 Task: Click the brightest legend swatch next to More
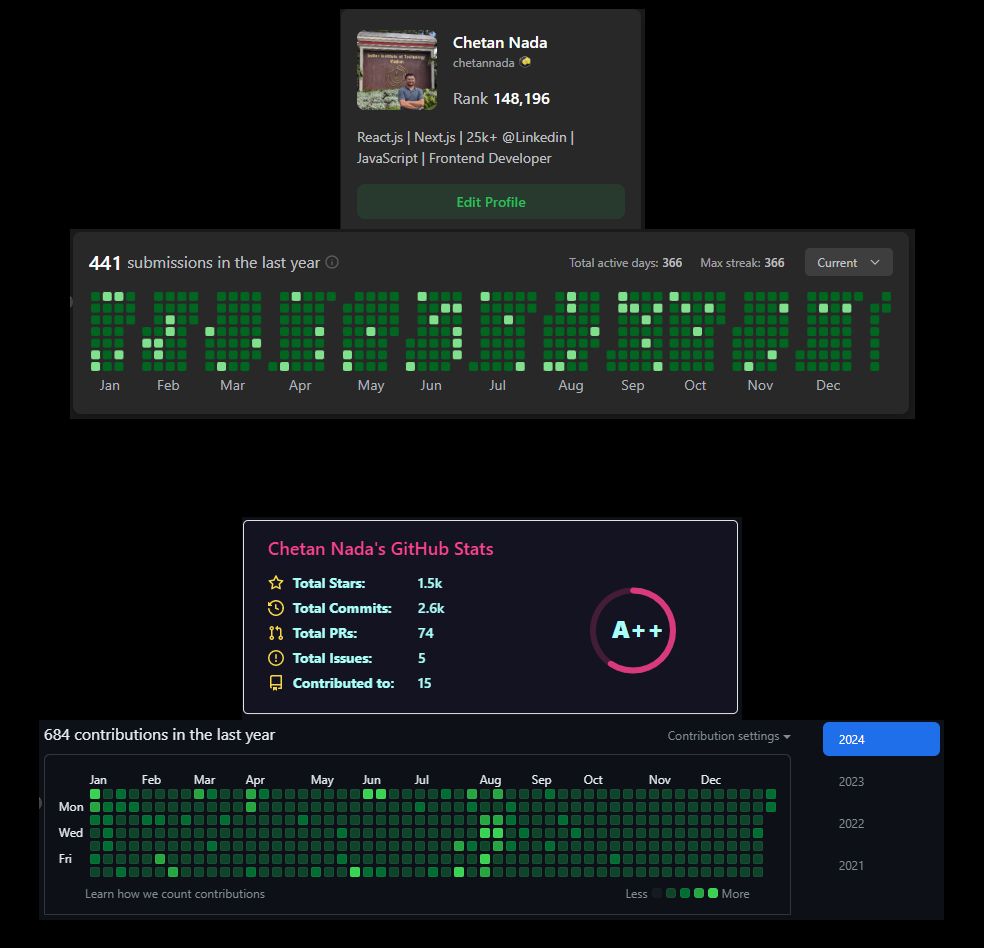pyautogui.click(x=713, y=893)
